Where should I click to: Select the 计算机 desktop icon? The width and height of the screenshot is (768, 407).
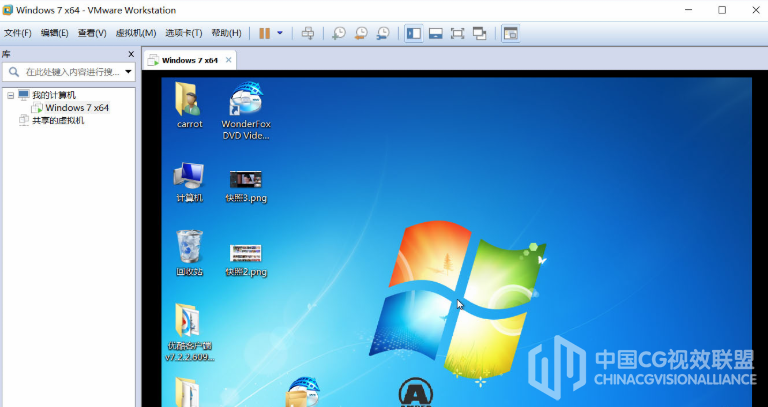click(x=190, y=182)
